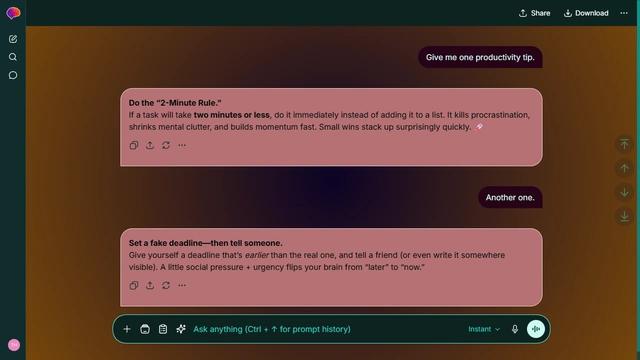Click the Download button
The height and width of the screenshot is (360, 640).
point(586,13)
